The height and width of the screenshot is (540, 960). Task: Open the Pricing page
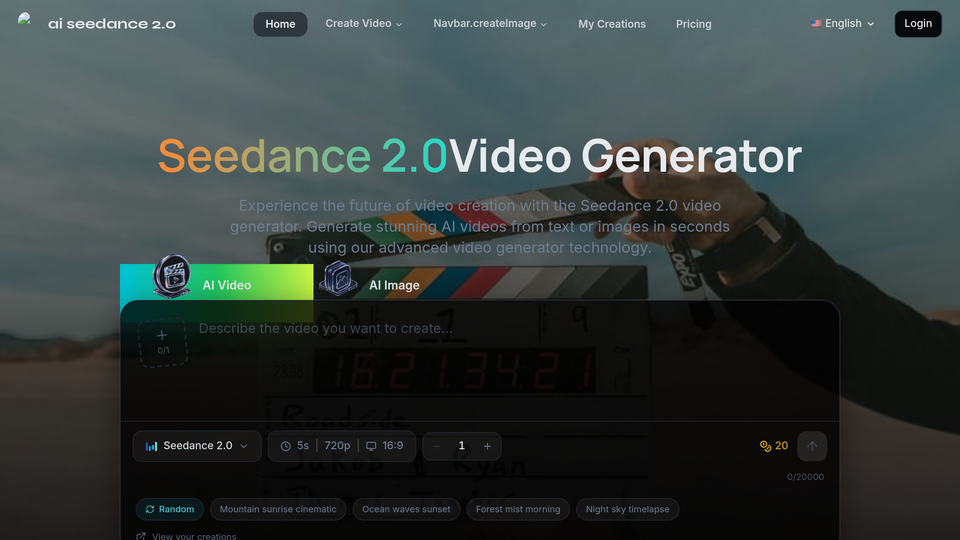click(x=694, y=24)
